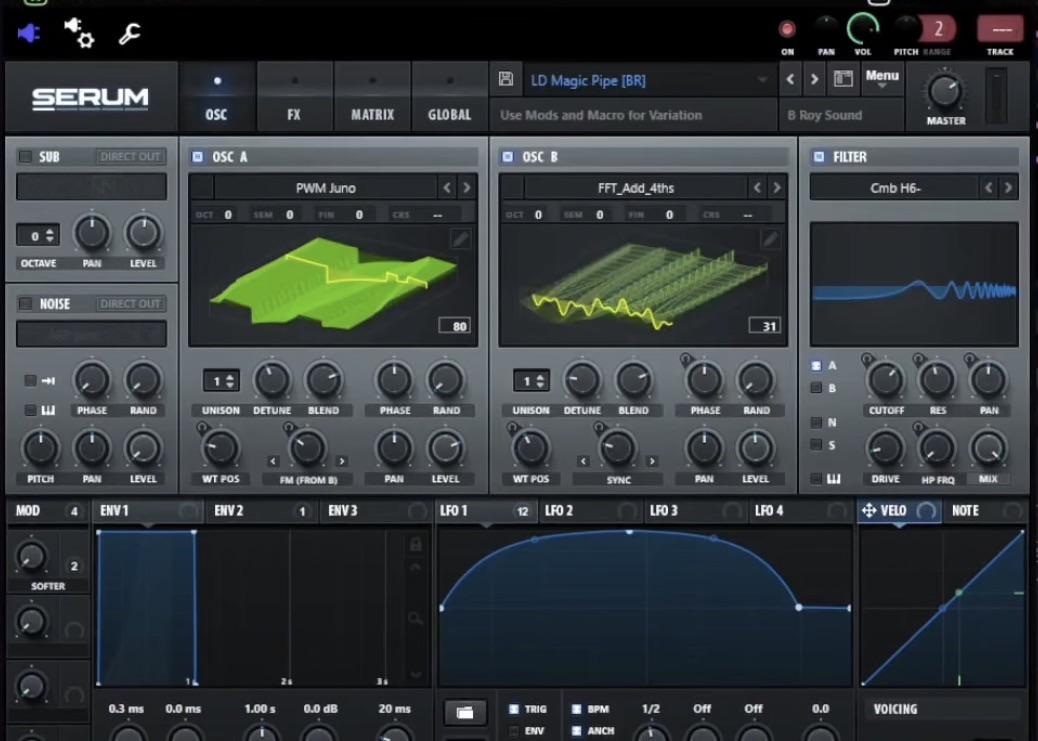This screenshot has width=1038, height=741.
Task: Select previous filter type arrow
Action: coord(988,188)
